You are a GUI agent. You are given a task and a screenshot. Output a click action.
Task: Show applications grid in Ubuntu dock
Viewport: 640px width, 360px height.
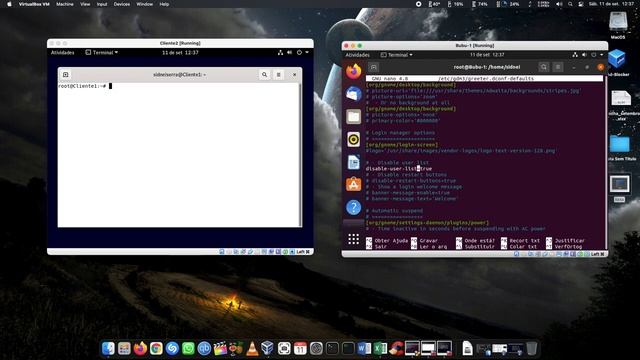(353, 239)
